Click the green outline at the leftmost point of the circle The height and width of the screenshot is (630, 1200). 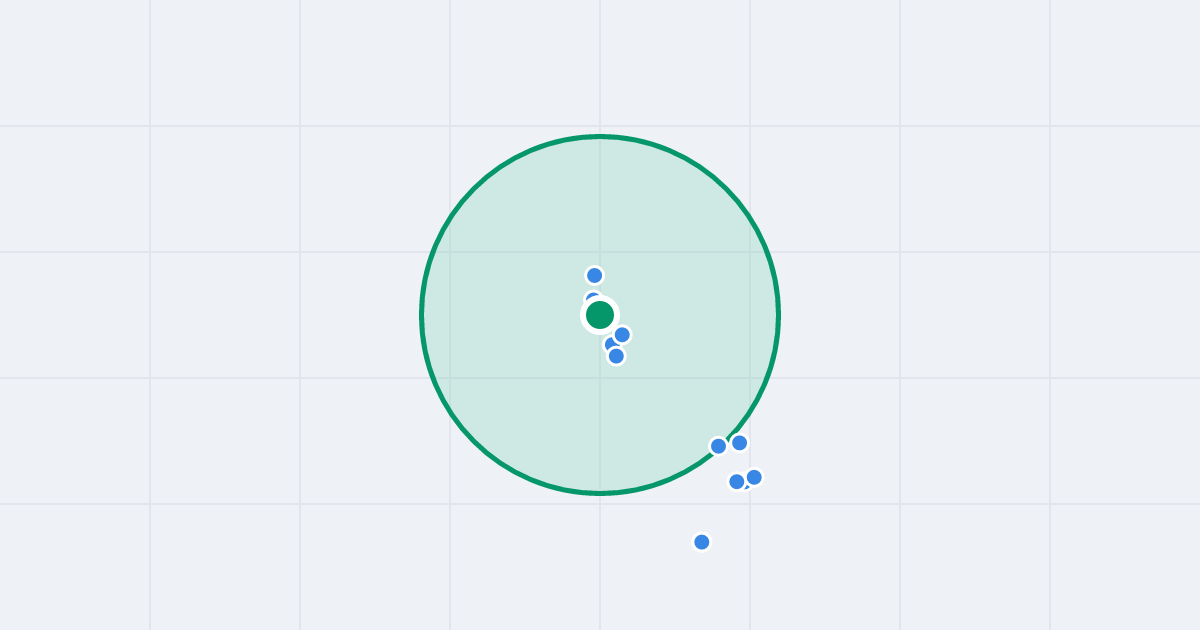422,315
